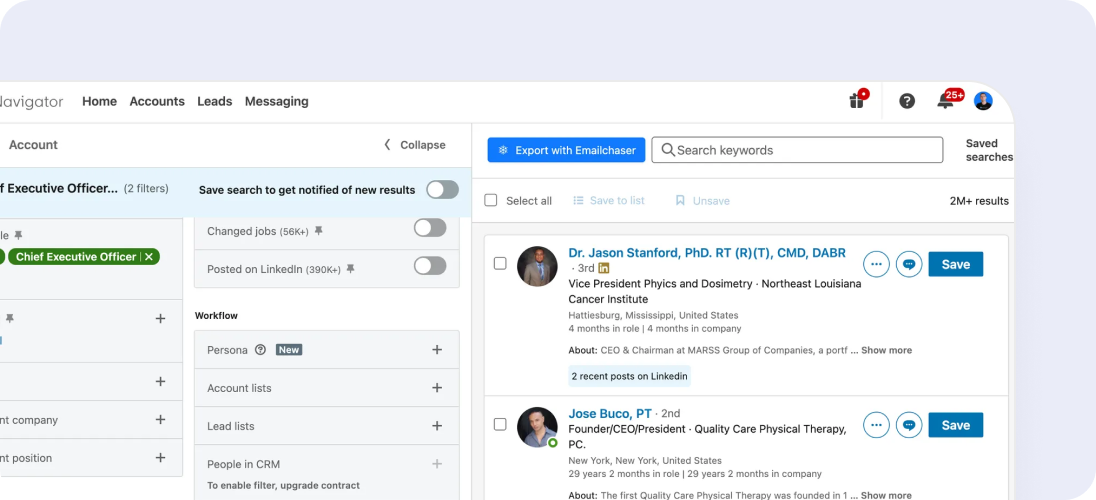Image resolution: width=1096 pixels, height=500 pixels.
Task: Click more options for Jose Buco
Action: coord(876,425)
